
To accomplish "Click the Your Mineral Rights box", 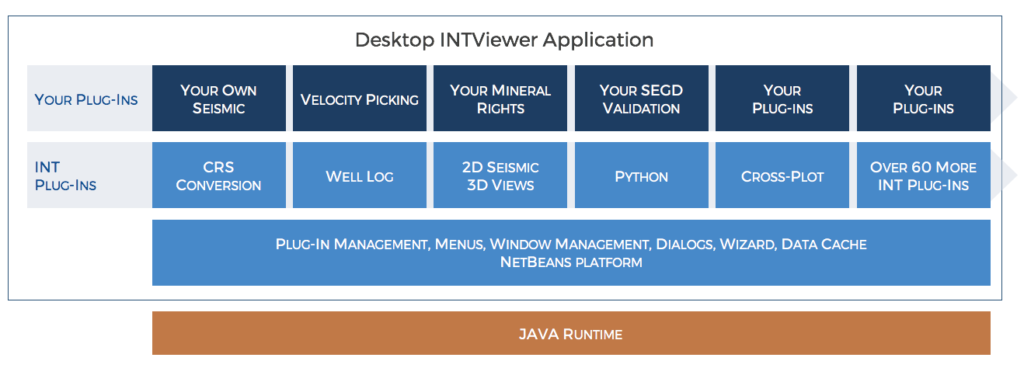I will [500, 98].
